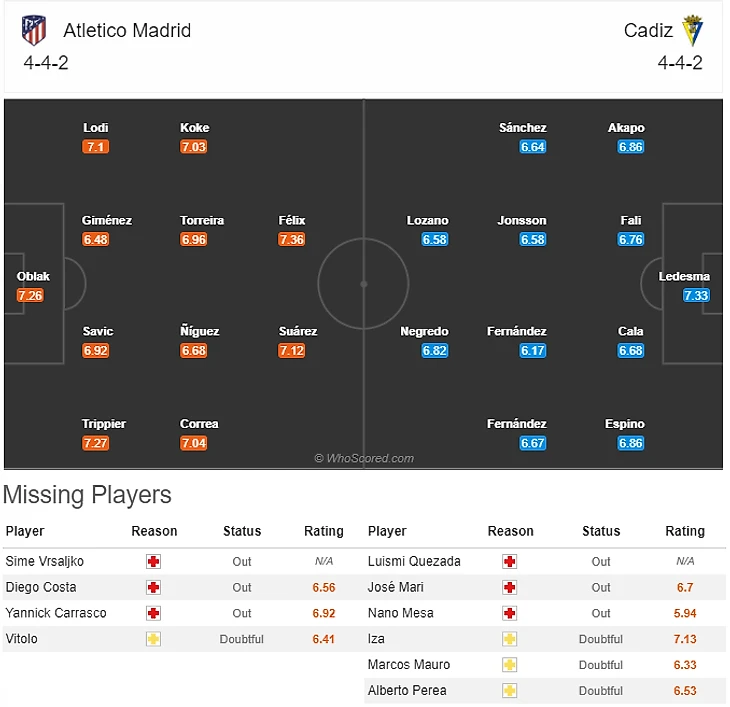Click Sime Vrsaljko's red injury icon
Viewport: 730px width, 707px height.
153,562
